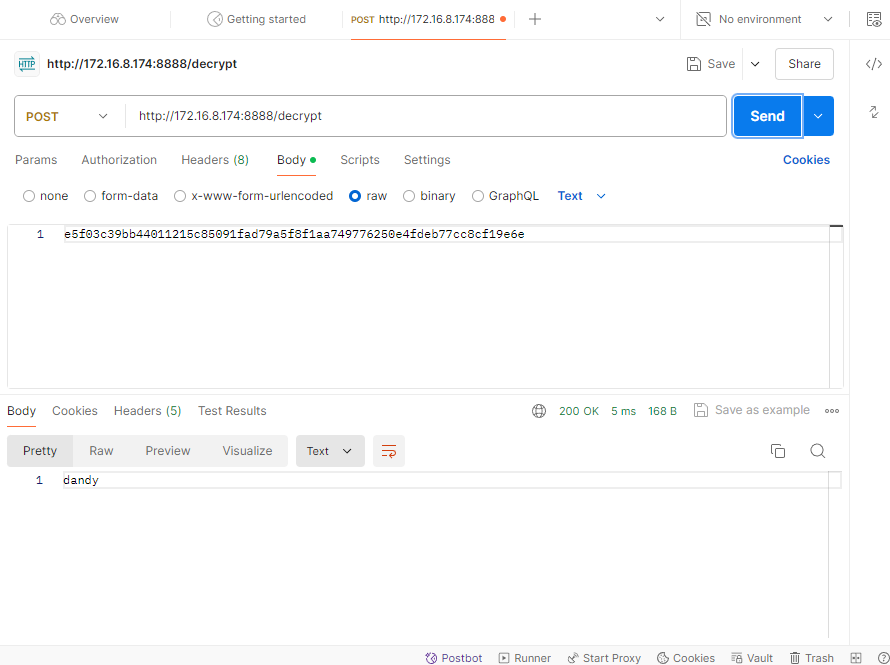
Task: Show the response Headers (5) tab
Action: tap(148, 411)
